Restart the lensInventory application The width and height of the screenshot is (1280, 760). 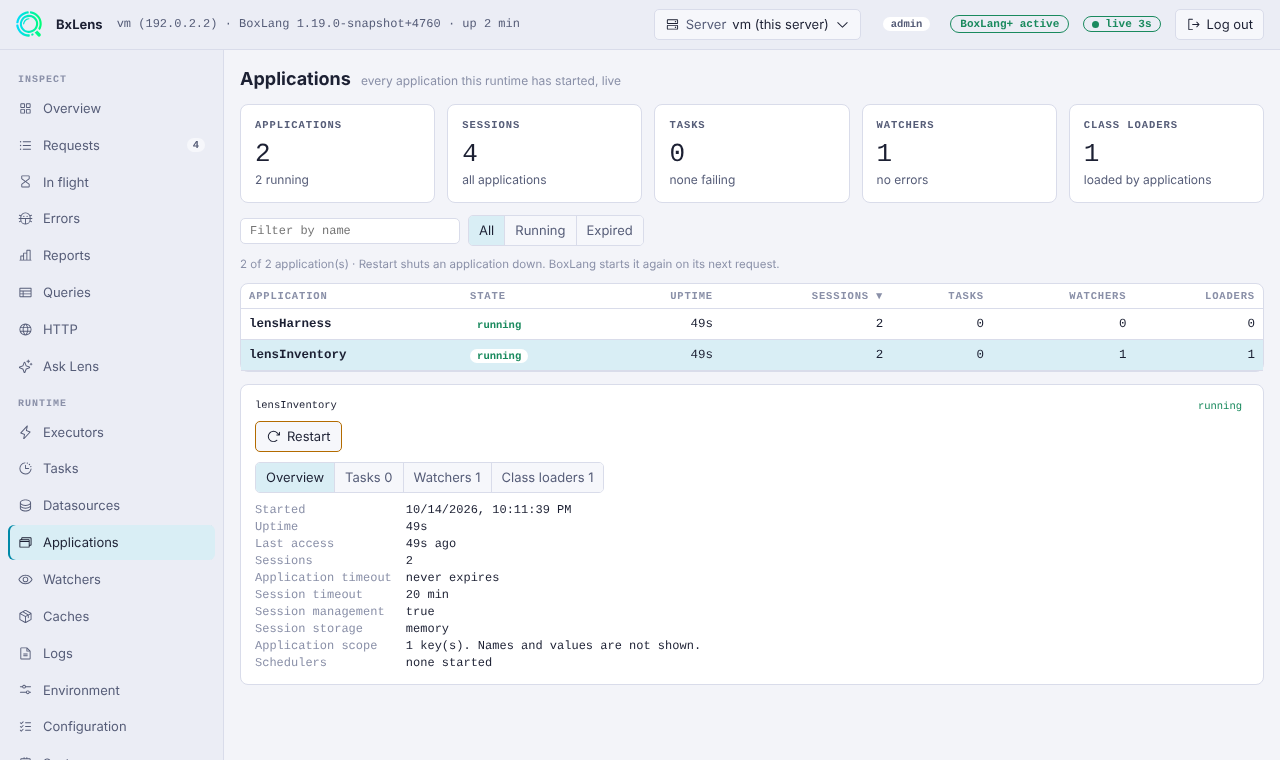pos(298,436)
